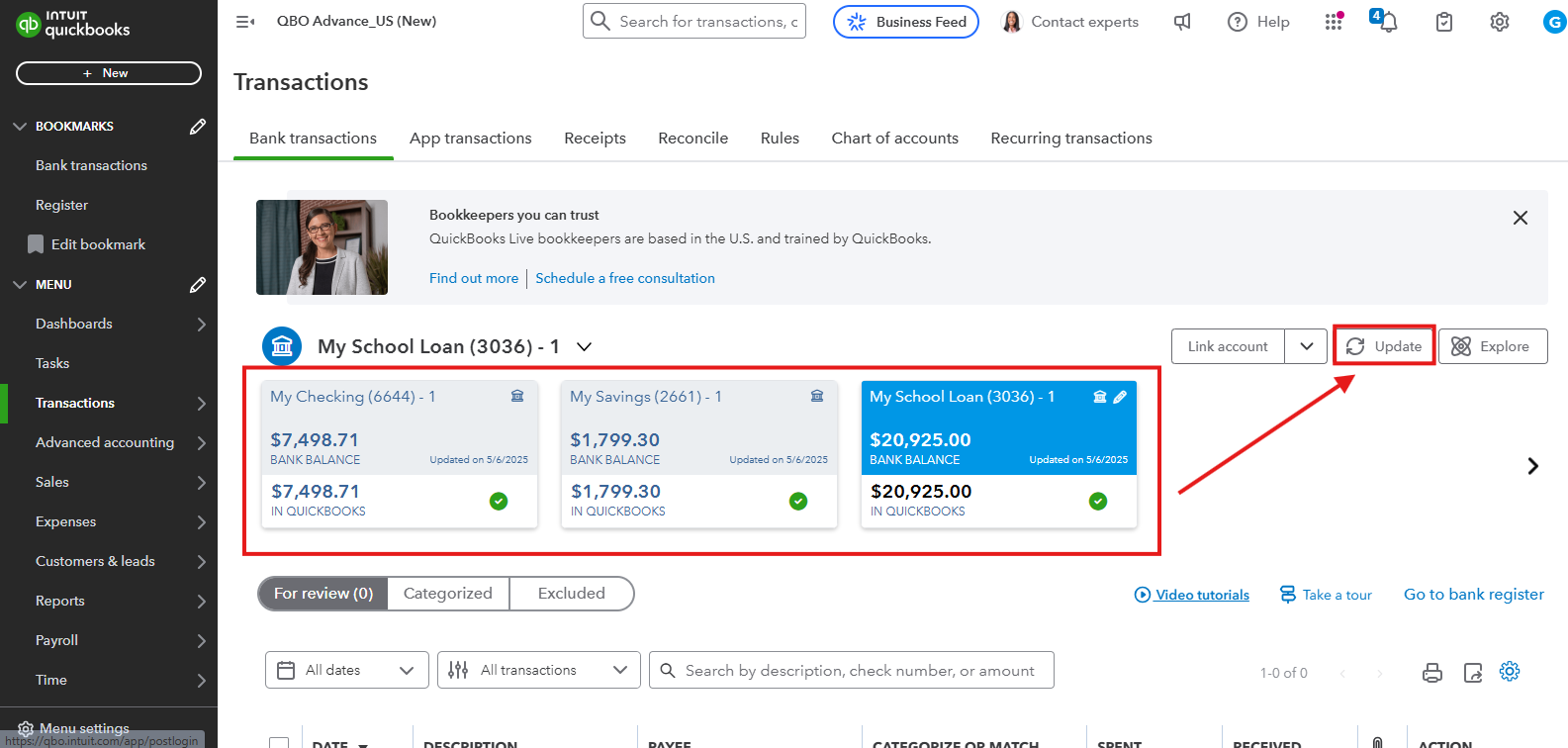Click the Link account button
Screen dimensions: 1568x748
pyautogui.click(x=1228, y=346)
